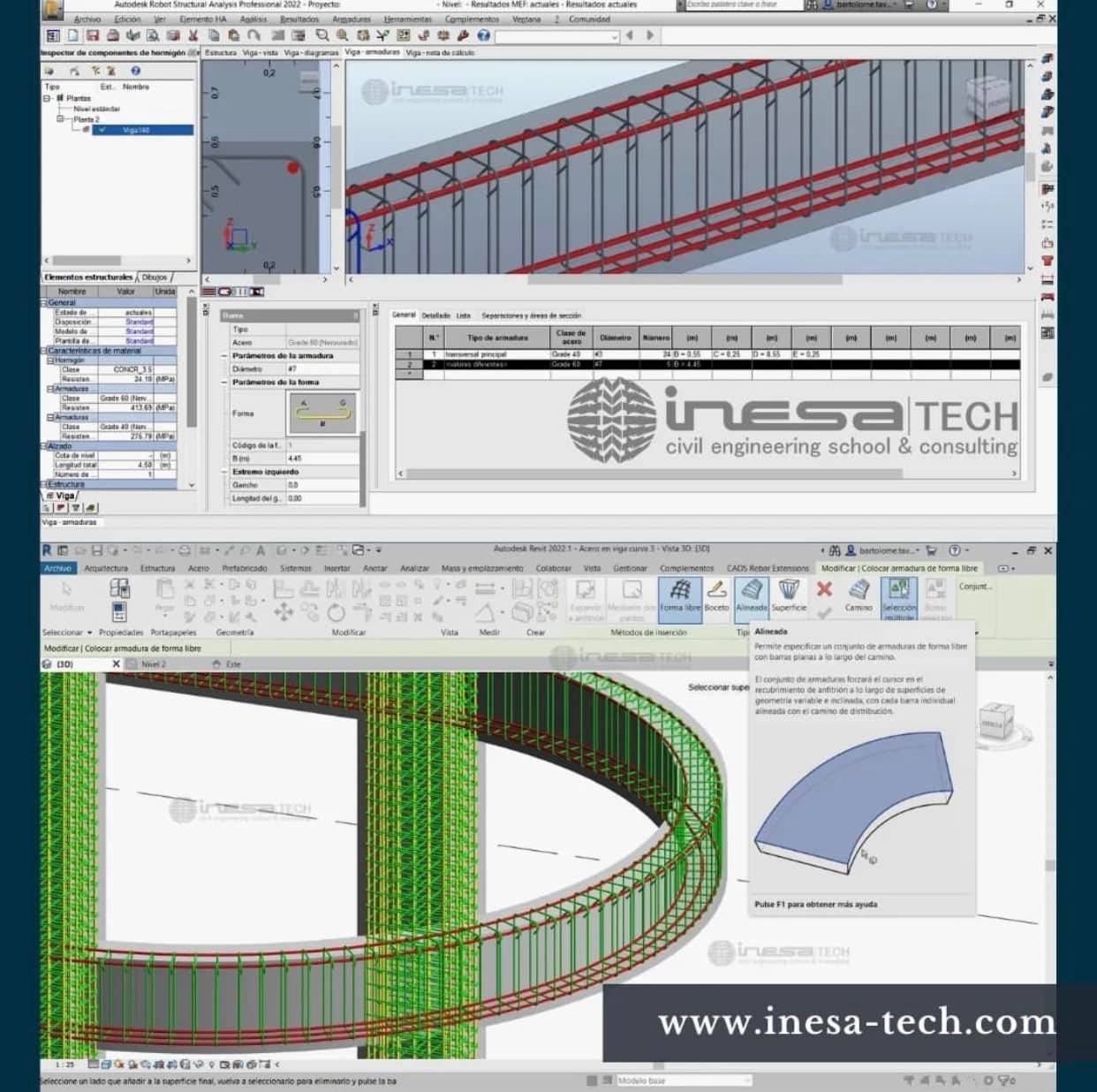Click the Robot application logo icon

(x=53, y=10)
